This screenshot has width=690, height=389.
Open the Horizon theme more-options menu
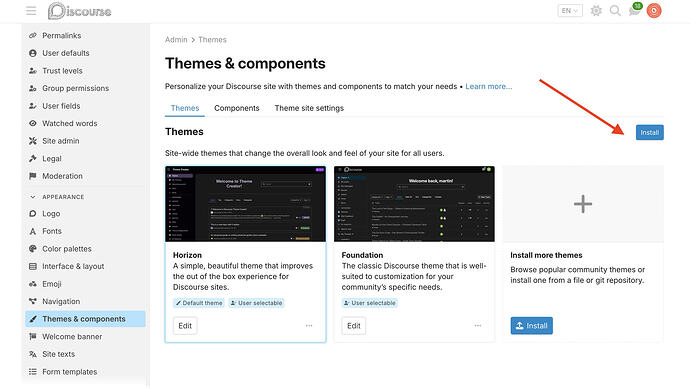pos(309,326)
